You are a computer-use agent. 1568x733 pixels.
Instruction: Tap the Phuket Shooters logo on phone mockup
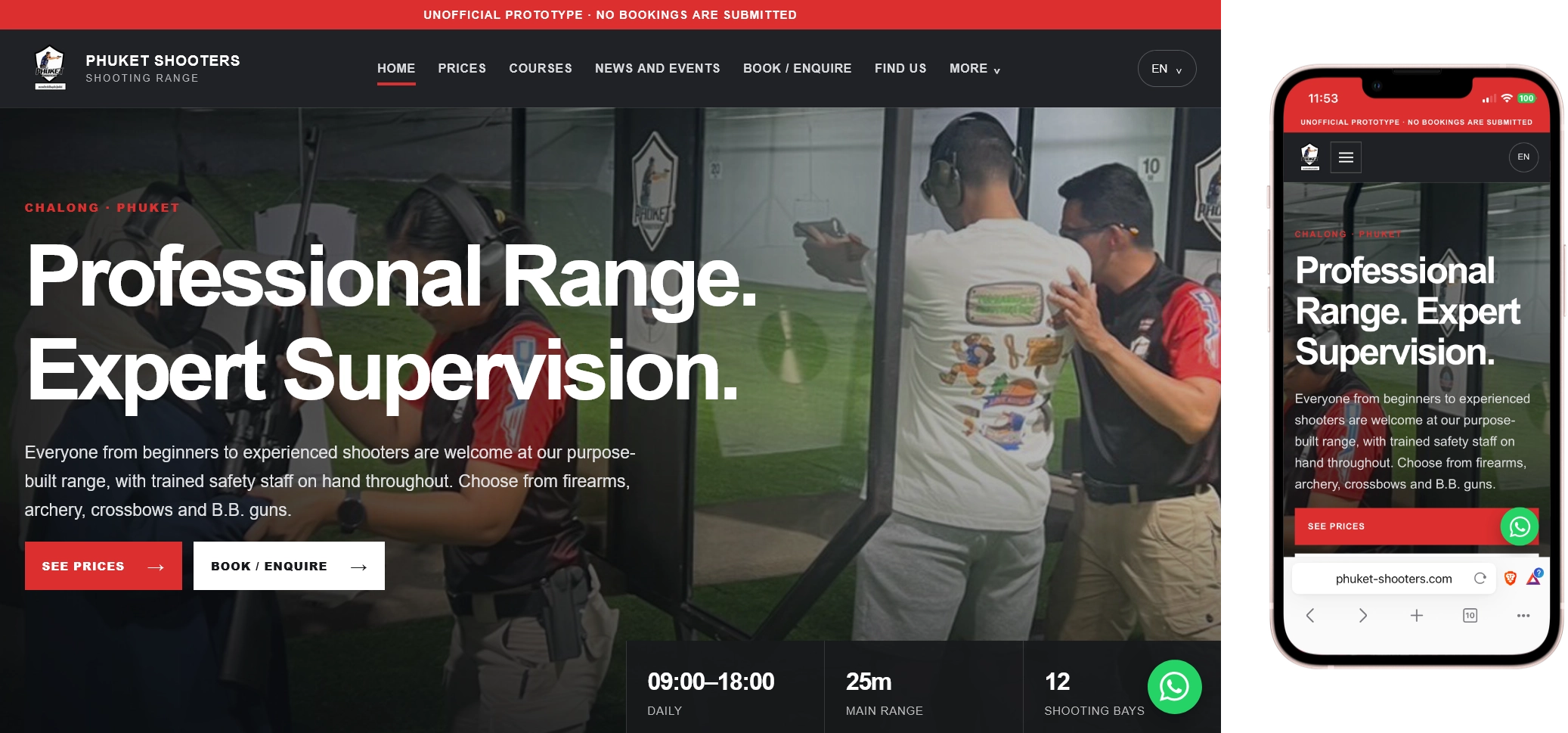1309,157
